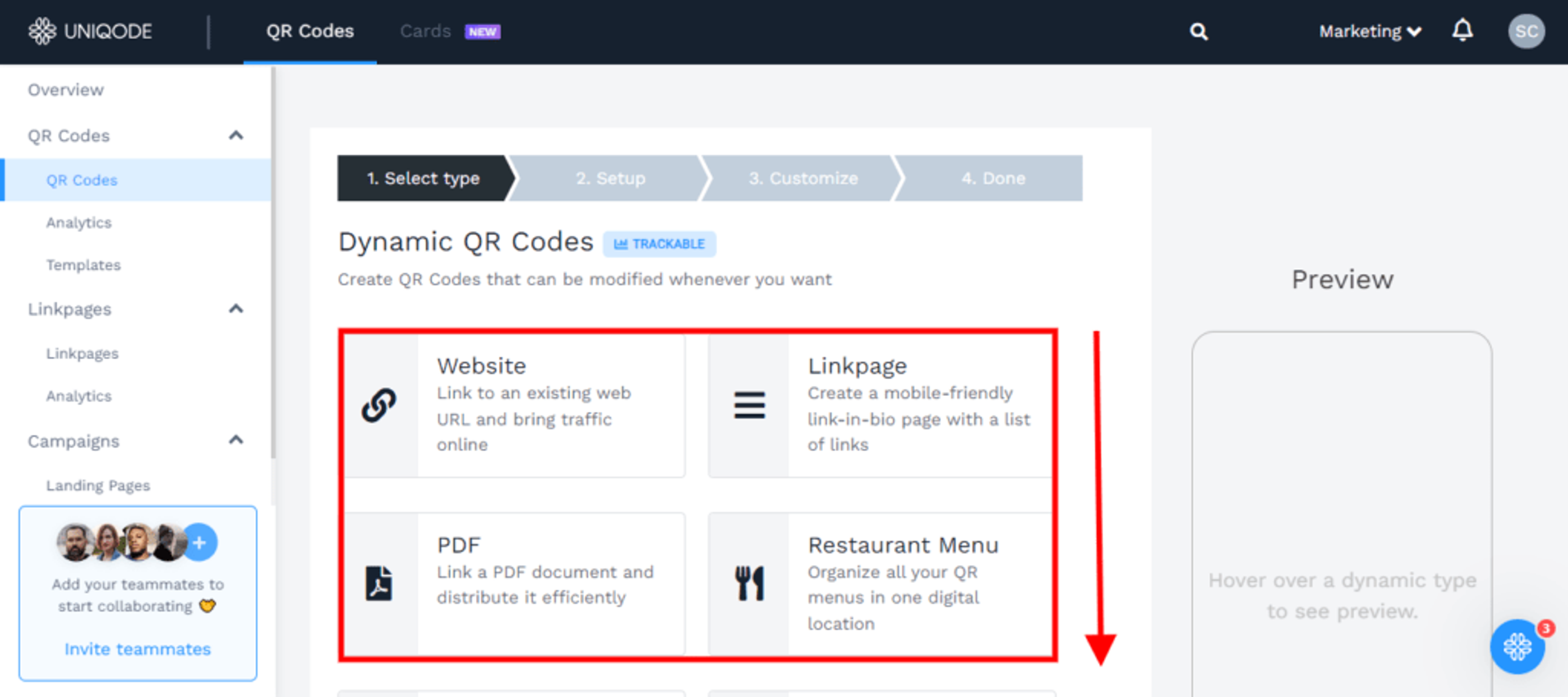Open the chat support bubble
This screenshot has height=697, width=1568.
(1517, 646)
